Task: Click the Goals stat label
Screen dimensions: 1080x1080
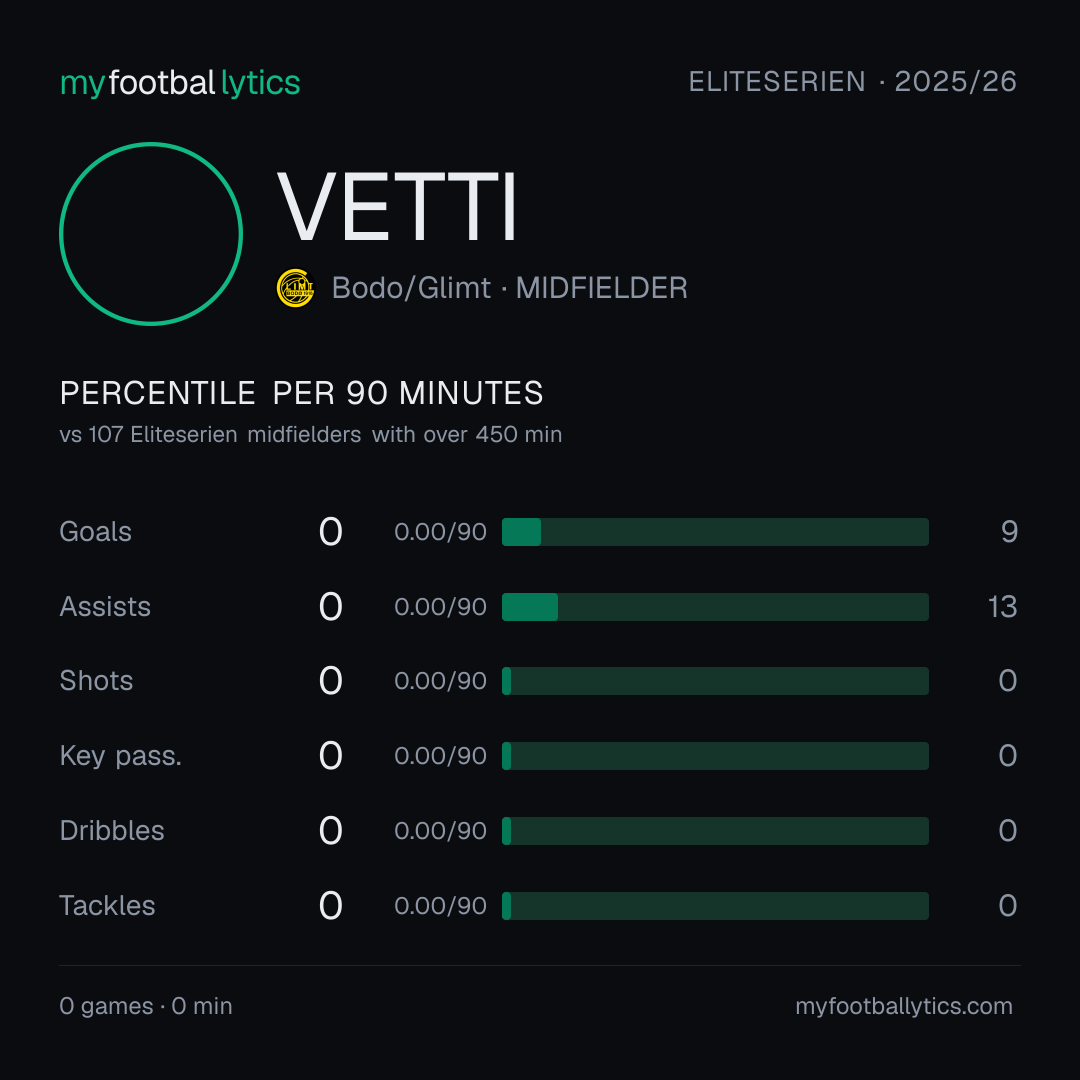Action: point(95,532)
